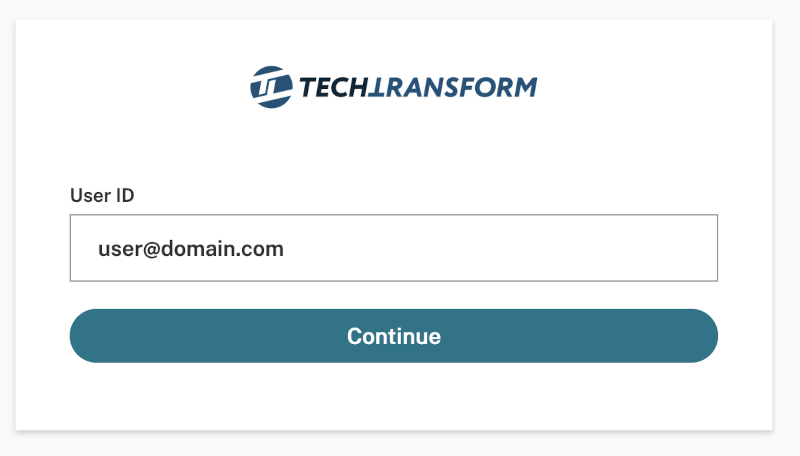Screen dimensions: 800x456
Task: Focus the User ID input field
Action: click(393, 248)
